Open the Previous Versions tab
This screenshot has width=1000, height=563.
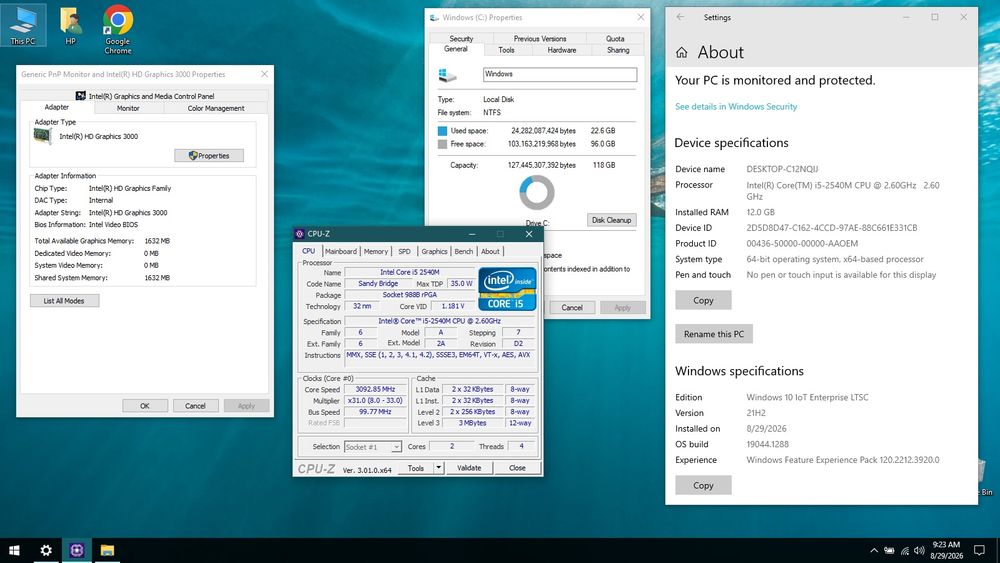540,38
